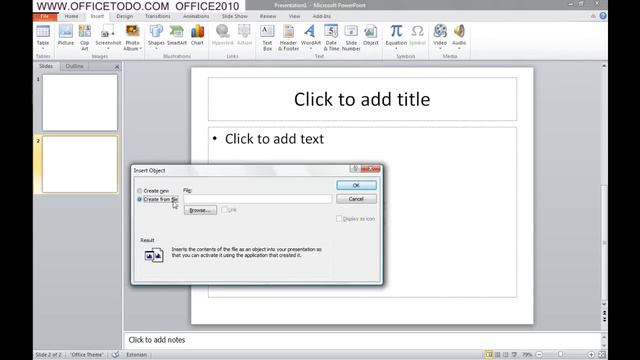This screenshot has width=640, height=360.
Task: Click the Estonian language indicator
Action: 136,354
